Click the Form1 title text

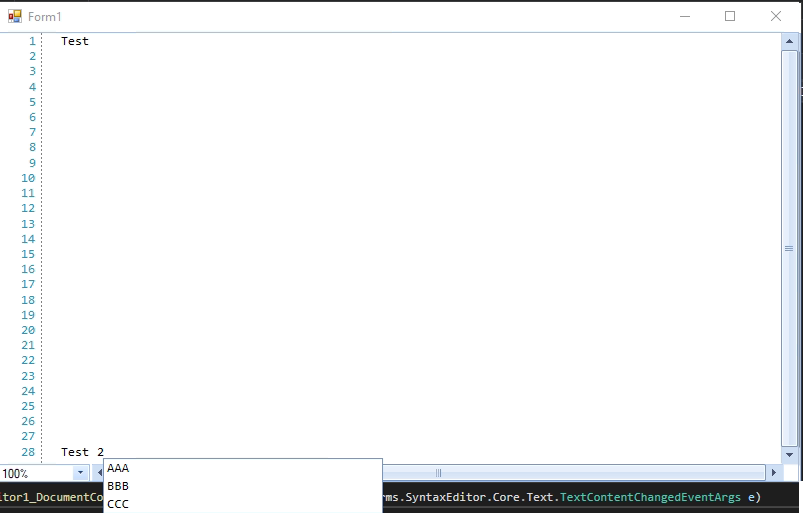45,17
